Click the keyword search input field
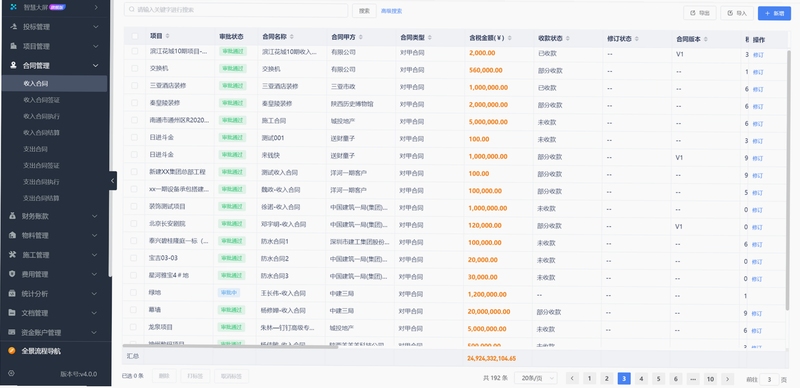The height and width of the screenshot is (388, 800). (x=236, y=10)
